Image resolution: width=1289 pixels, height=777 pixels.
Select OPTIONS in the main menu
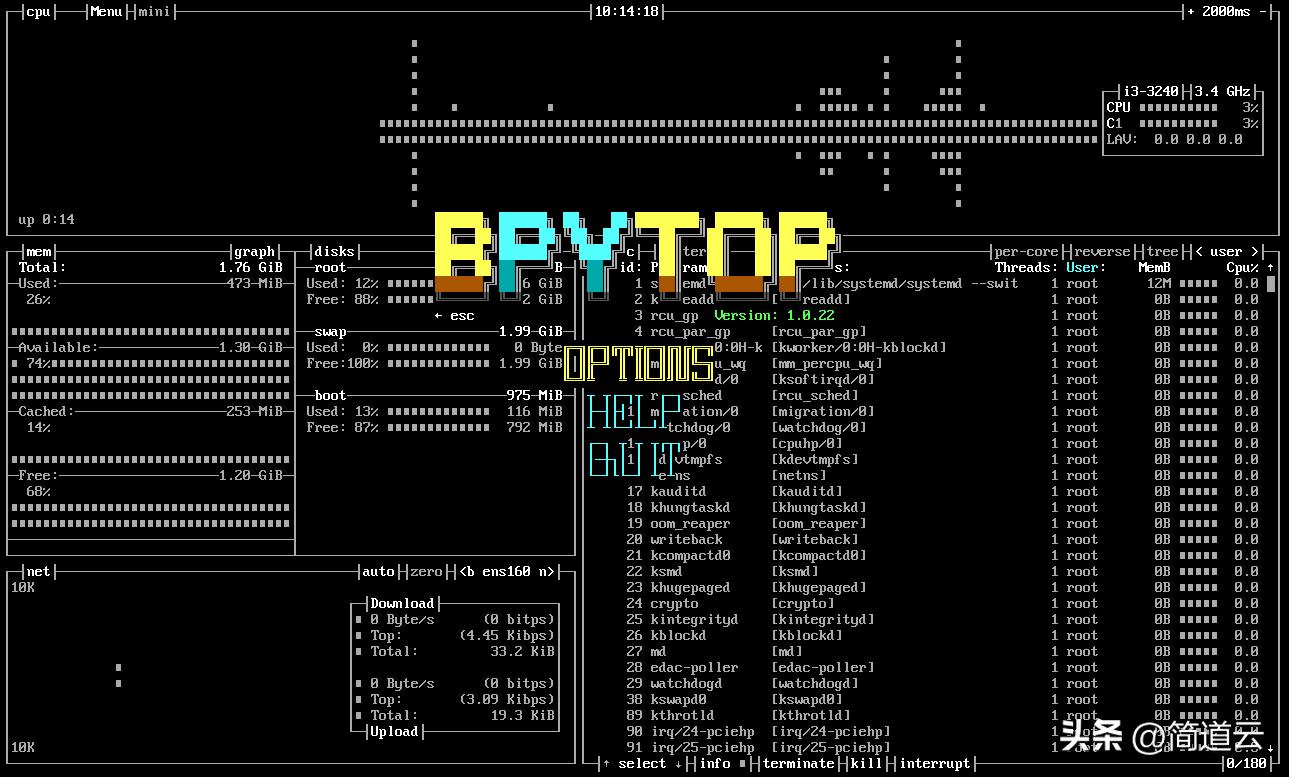pos(639,364)
